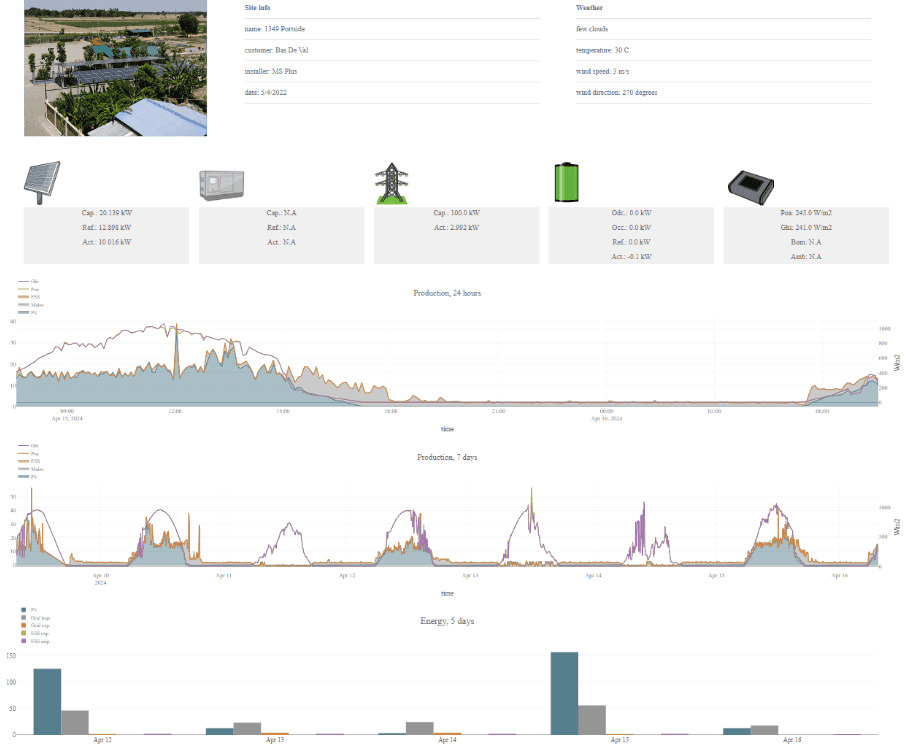Toggle Ghi trace in 24 hours legend
The width and height of the screenshot is (911, 753).
[x=28, y=281]
